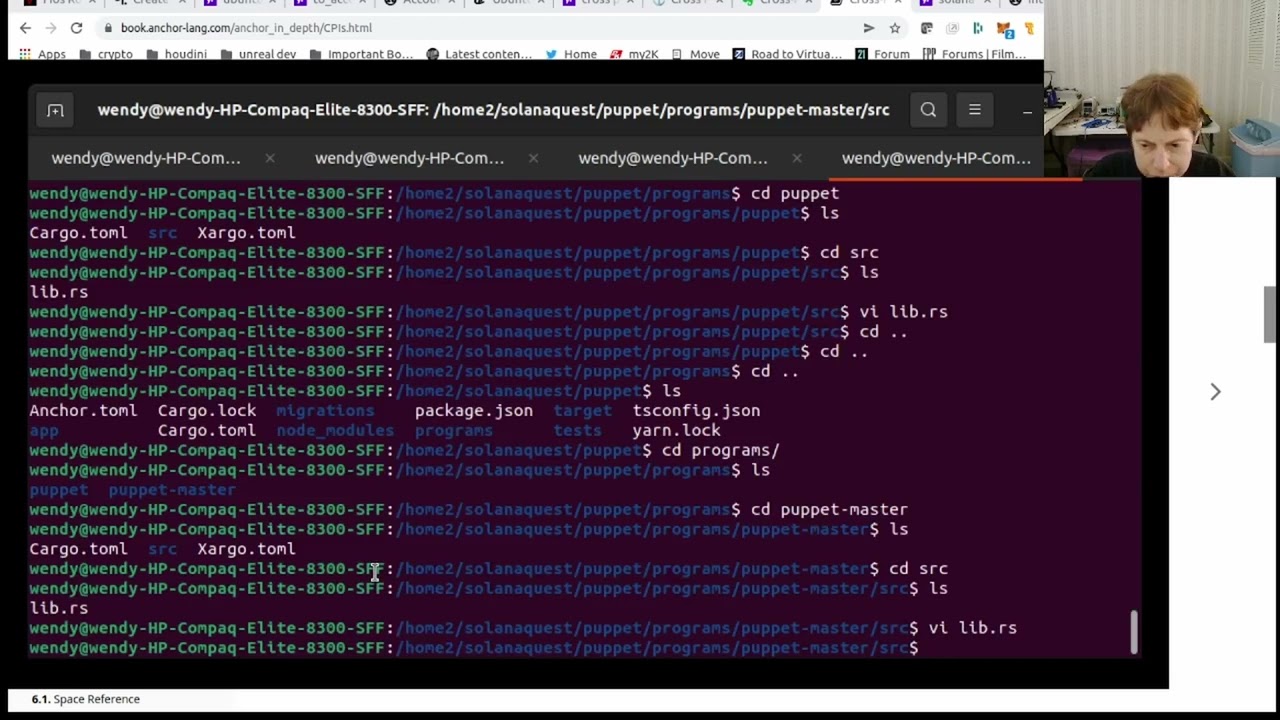Open the terminal search icon
The width and height of the screenshot is (1280, 720).
[928, 110]
